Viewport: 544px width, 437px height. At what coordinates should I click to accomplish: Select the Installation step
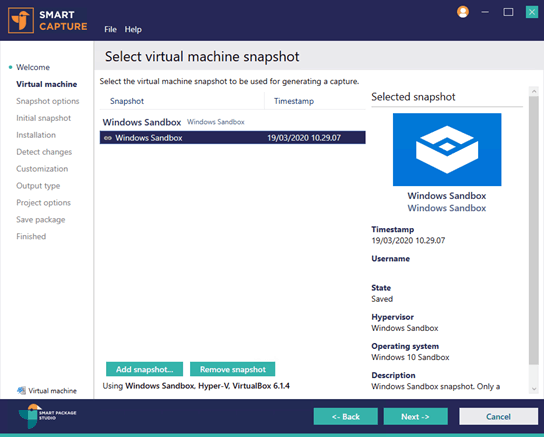coord(36,135)
